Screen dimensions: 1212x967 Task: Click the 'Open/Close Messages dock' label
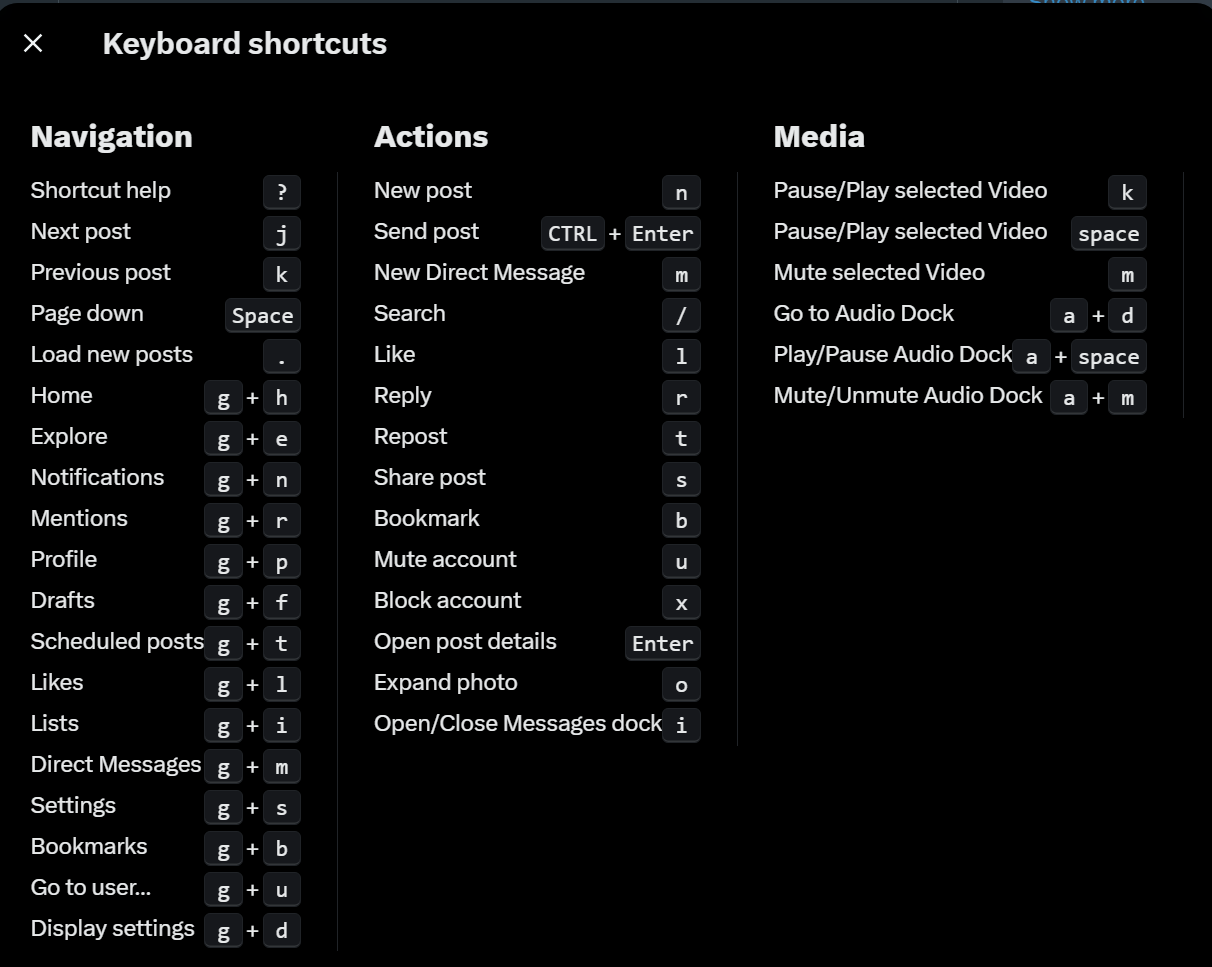[518, 723]
